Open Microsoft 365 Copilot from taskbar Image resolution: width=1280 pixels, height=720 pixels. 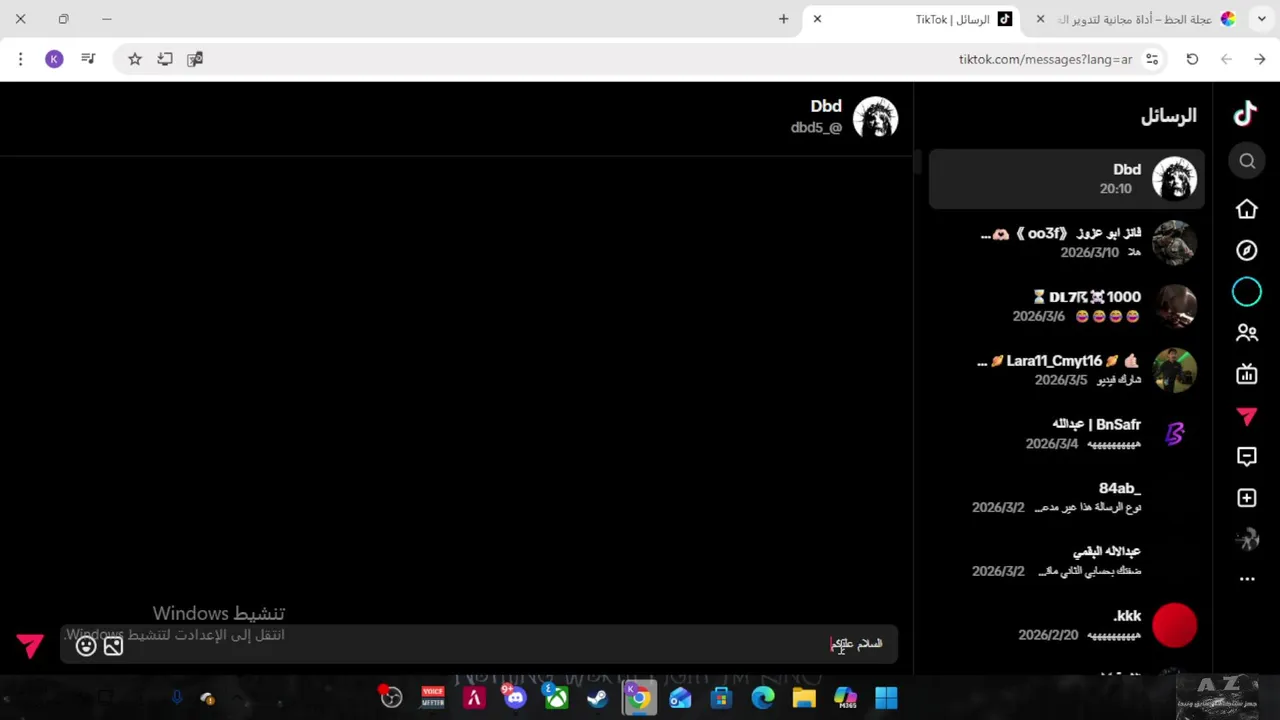pos(845,698)
